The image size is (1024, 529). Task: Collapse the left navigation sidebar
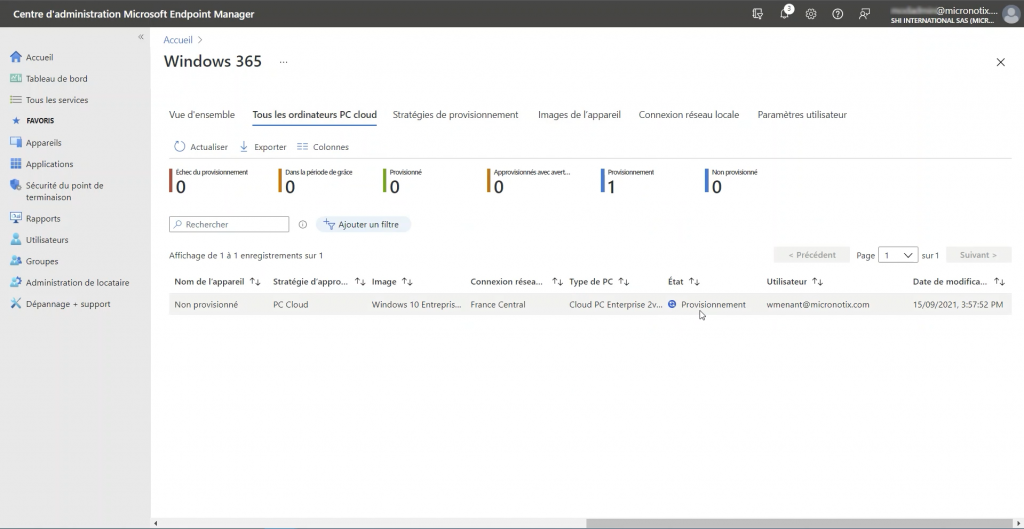tap(140, 37)
